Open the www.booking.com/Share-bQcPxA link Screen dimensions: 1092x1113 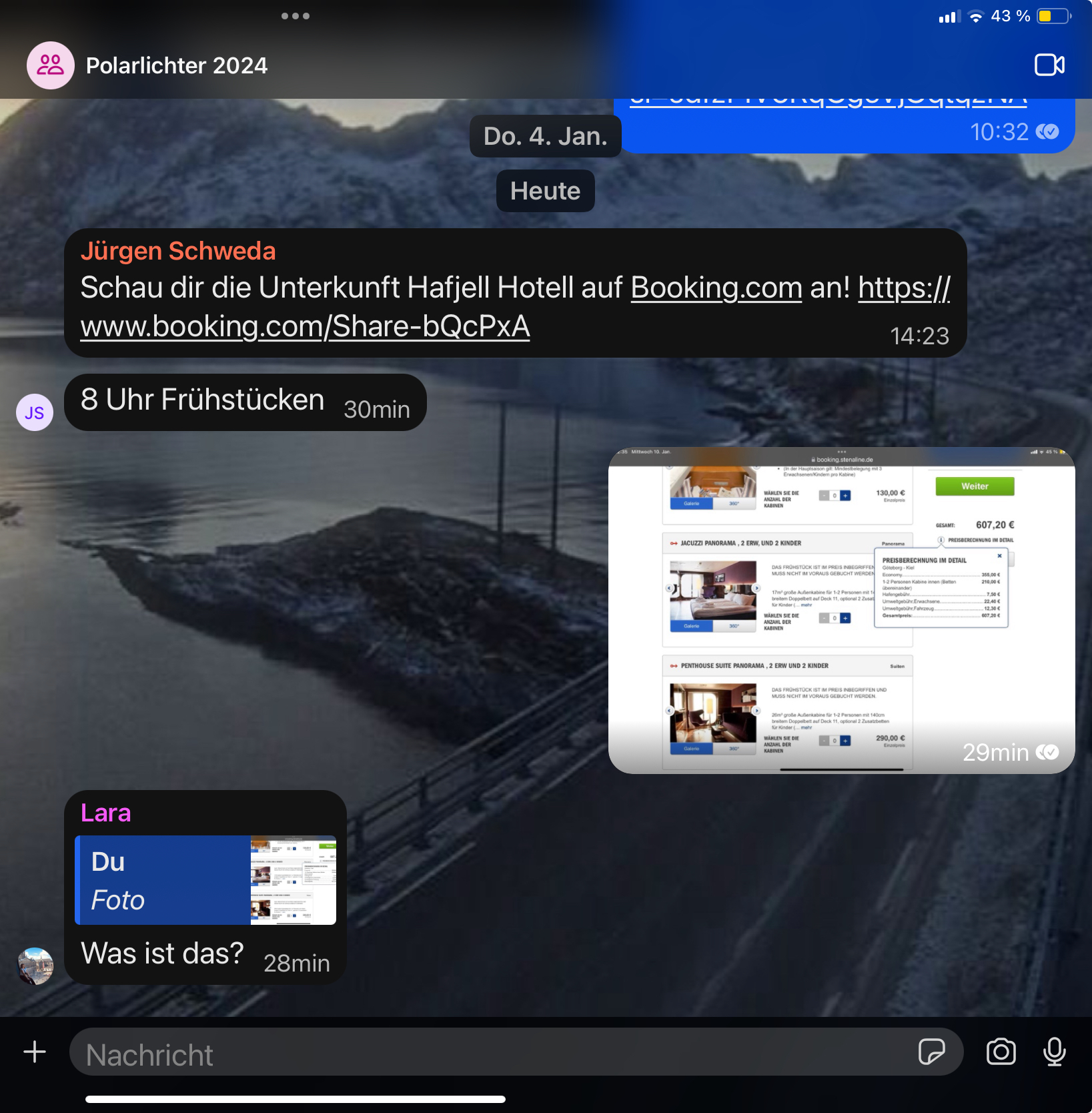point(305,327)
